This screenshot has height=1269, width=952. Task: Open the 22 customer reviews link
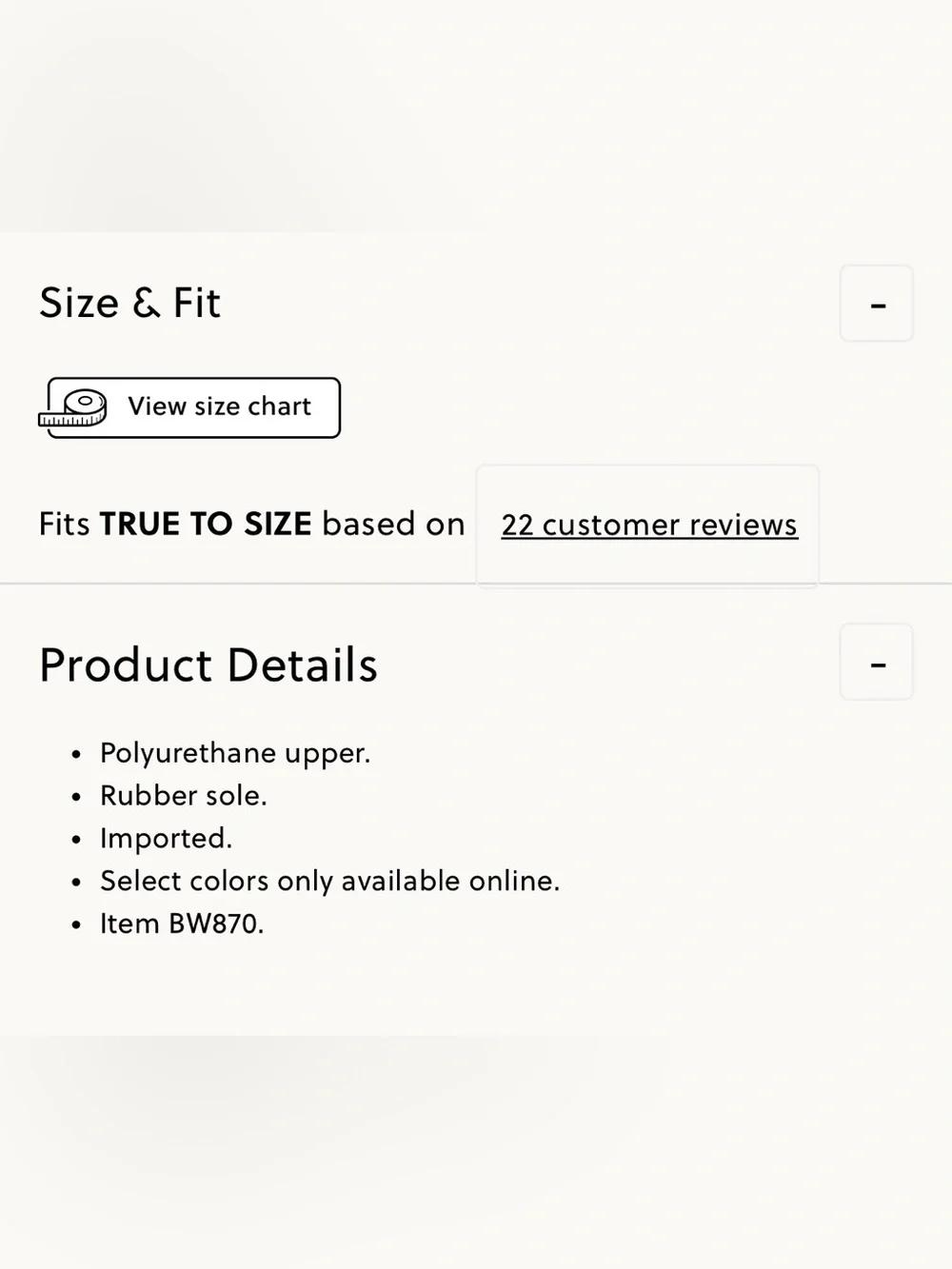[649, 525]
